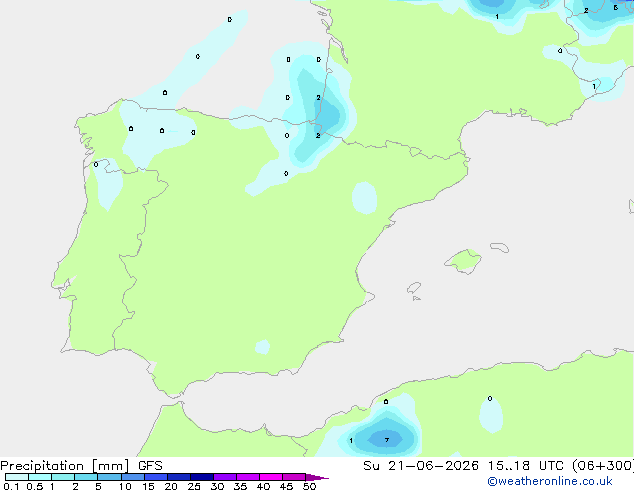Click the above-50 mm arrow tip of legend
Screen dimensions: 634x490
(x=317, y=477)
